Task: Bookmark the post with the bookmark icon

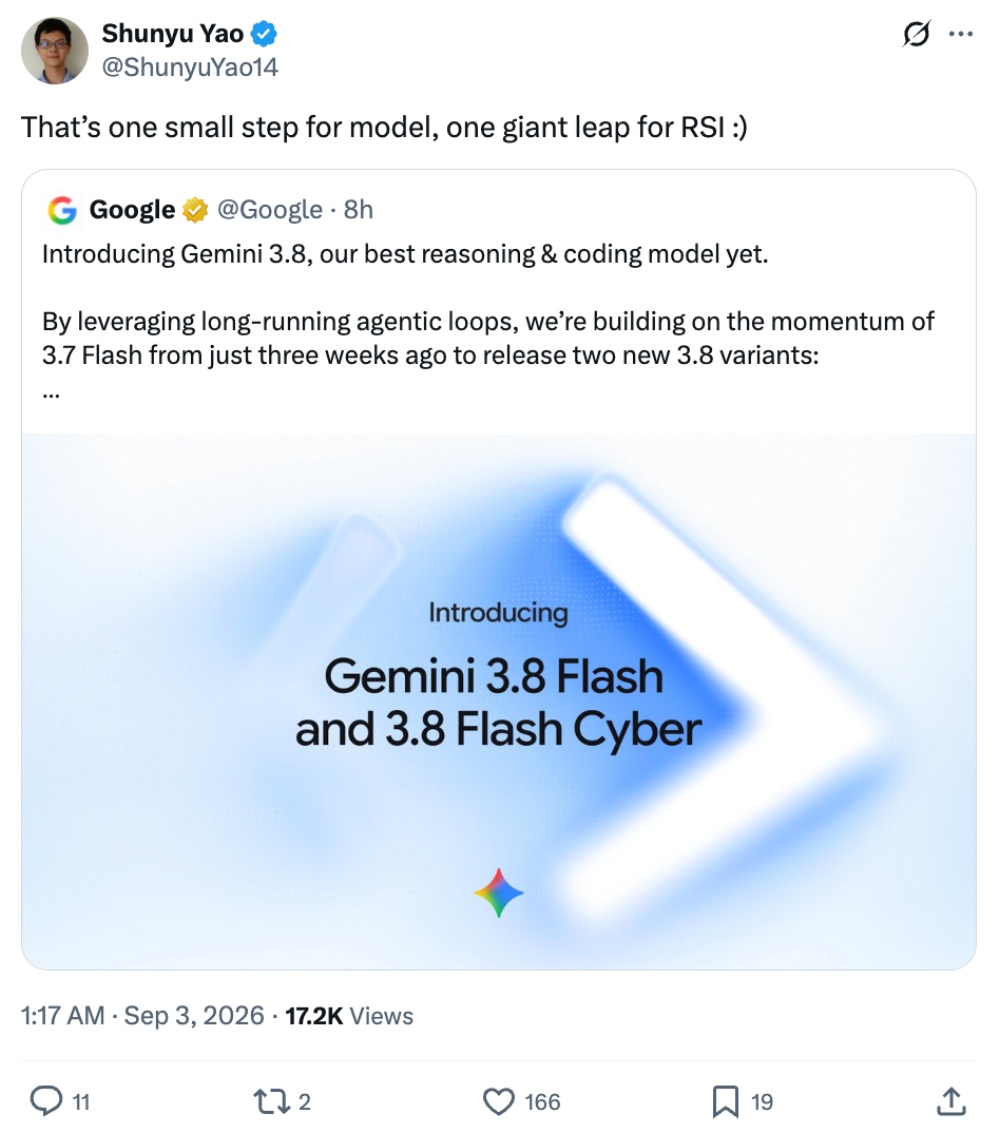Action: click(725, 1101)
